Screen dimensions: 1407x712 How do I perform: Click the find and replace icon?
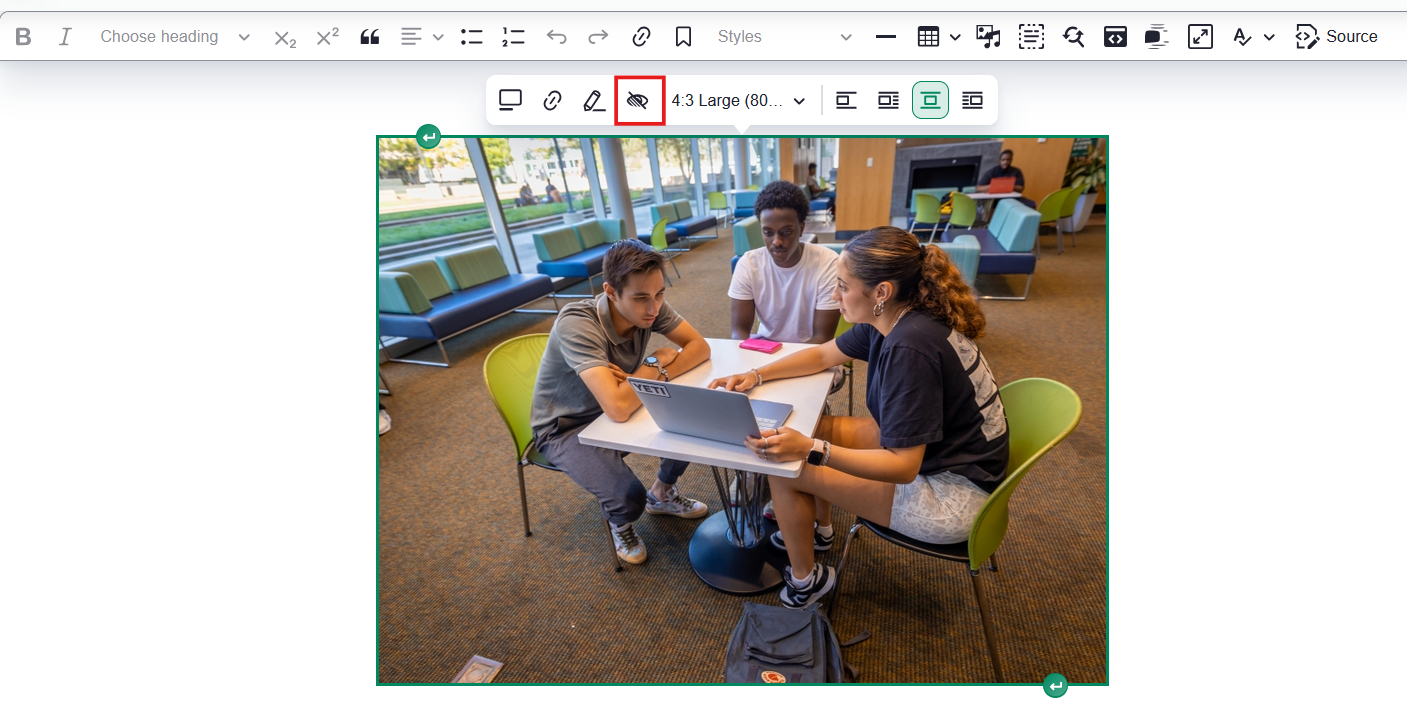1073,37
